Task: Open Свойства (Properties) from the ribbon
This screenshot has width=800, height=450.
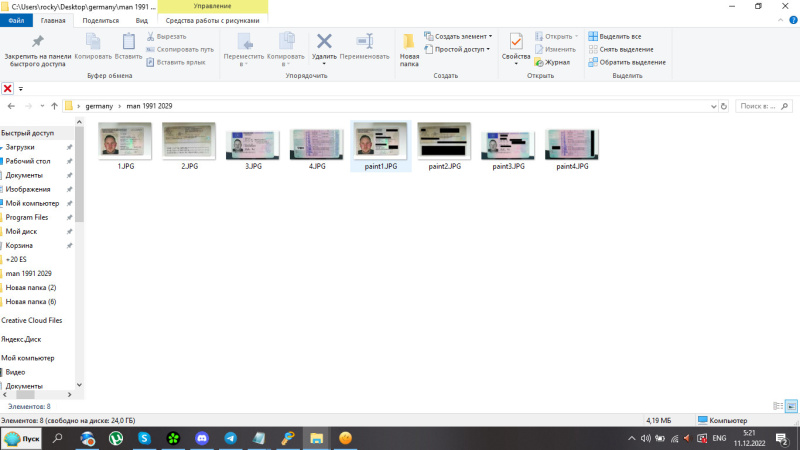Action: pyautogui.click(x=516, y=41)
